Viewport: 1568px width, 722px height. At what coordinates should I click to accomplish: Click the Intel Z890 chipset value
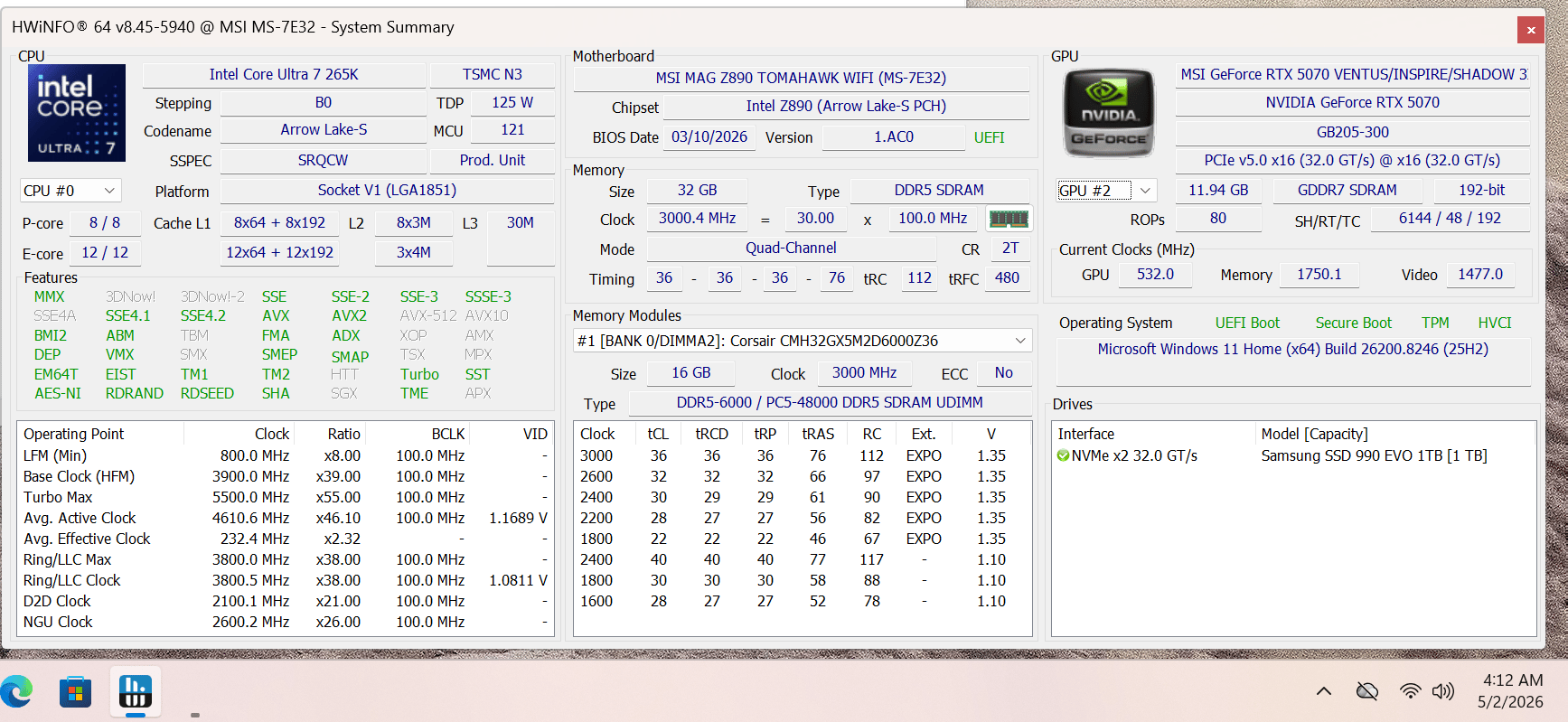pyautogui.click(x=846, y=107)
